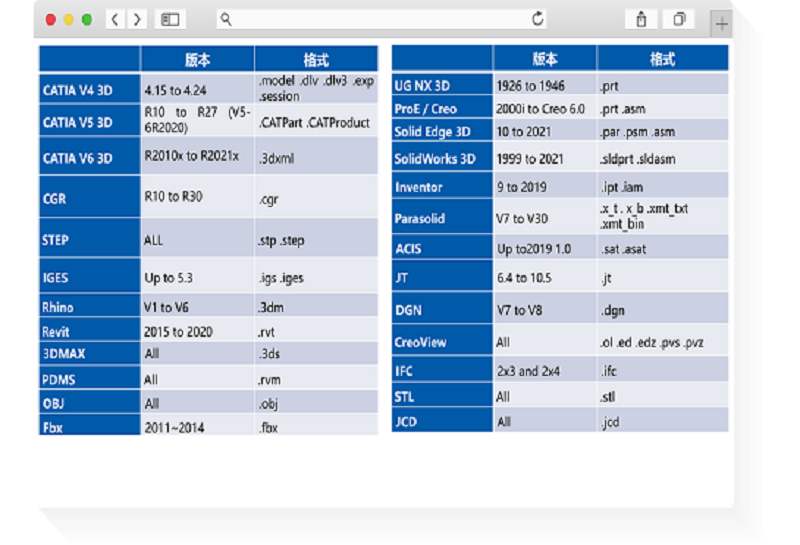The height and width of the screenshot is (545, 800).
Task: Click the Rhino row label
Action: click(x=89, y=307)
